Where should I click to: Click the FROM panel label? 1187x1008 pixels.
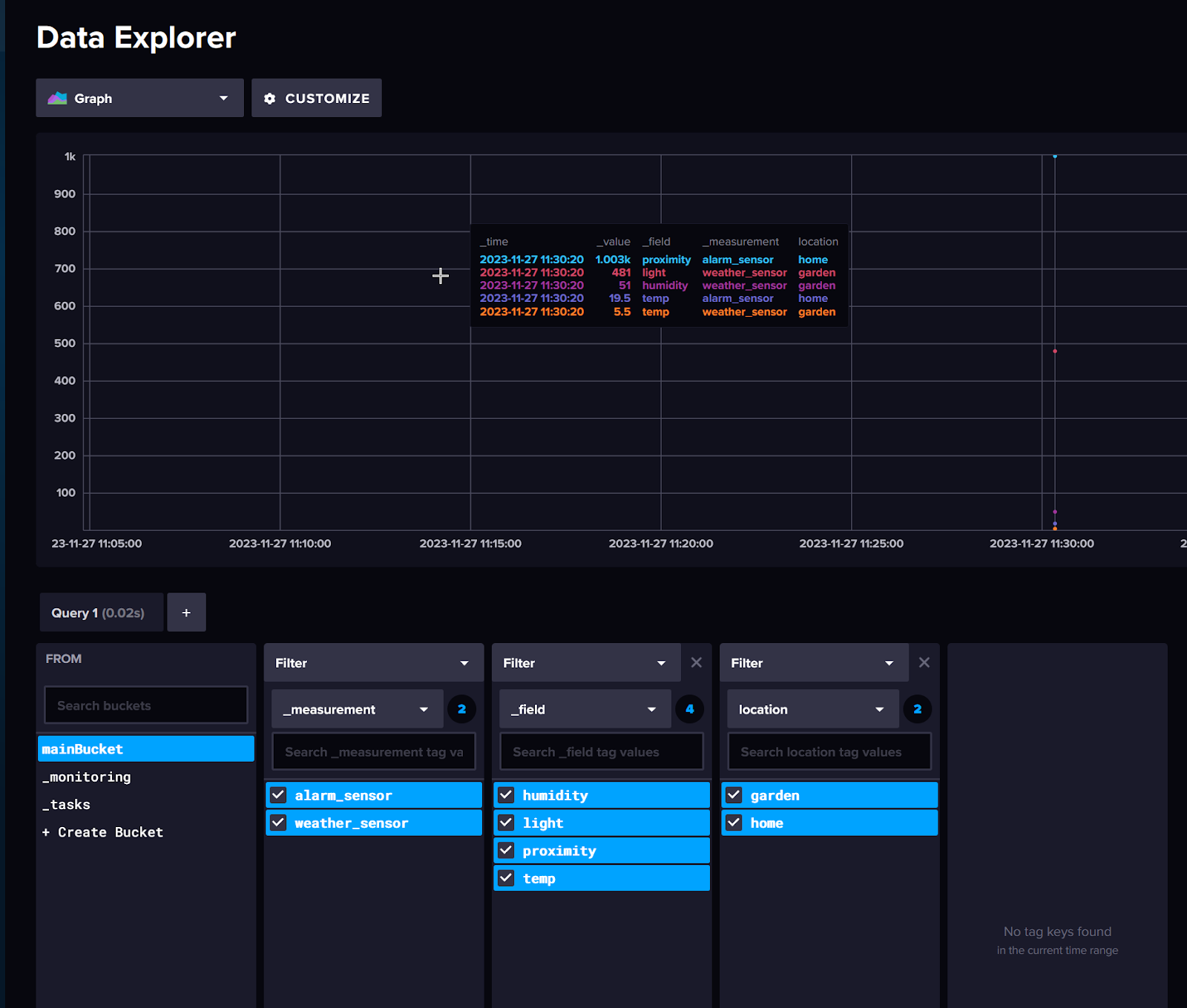[x=64, y=659]
